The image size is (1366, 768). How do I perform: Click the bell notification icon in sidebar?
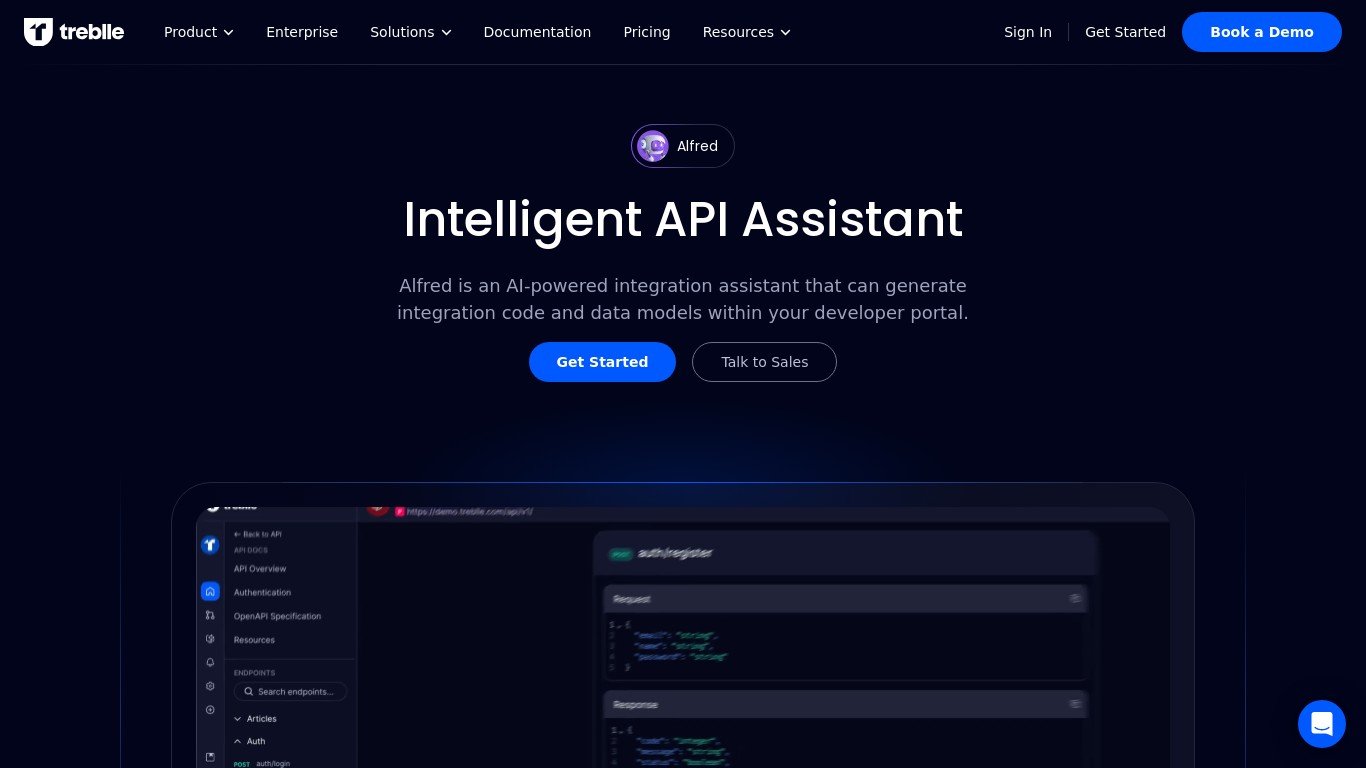pyautogui.click(x=210, y=662)
